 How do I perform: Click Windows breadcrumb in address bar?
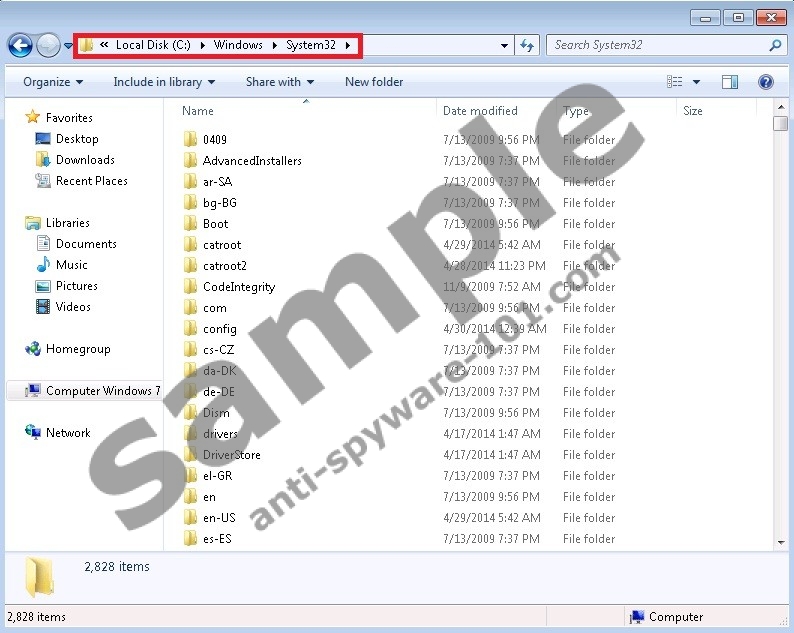pyautogui.click(x=238, y=45)
